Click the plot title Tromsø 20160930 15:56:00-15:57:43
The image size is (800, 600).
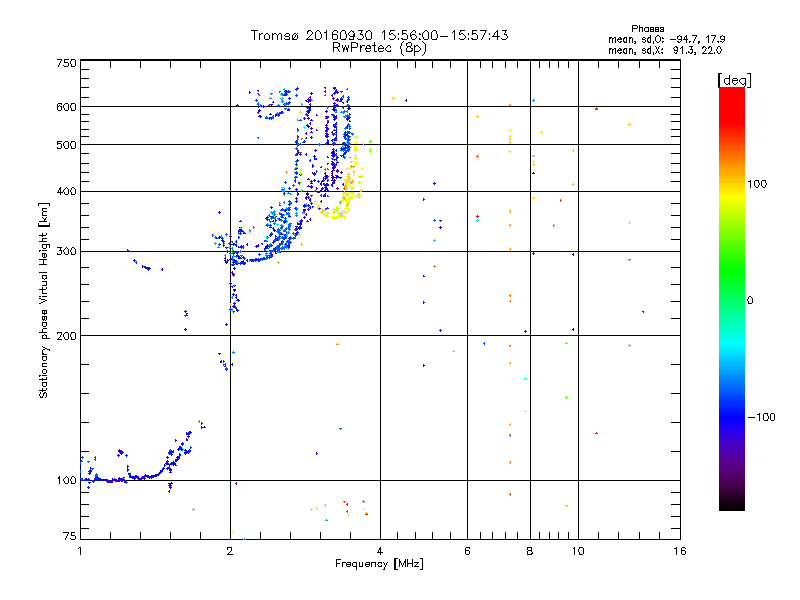coord(379,35)
